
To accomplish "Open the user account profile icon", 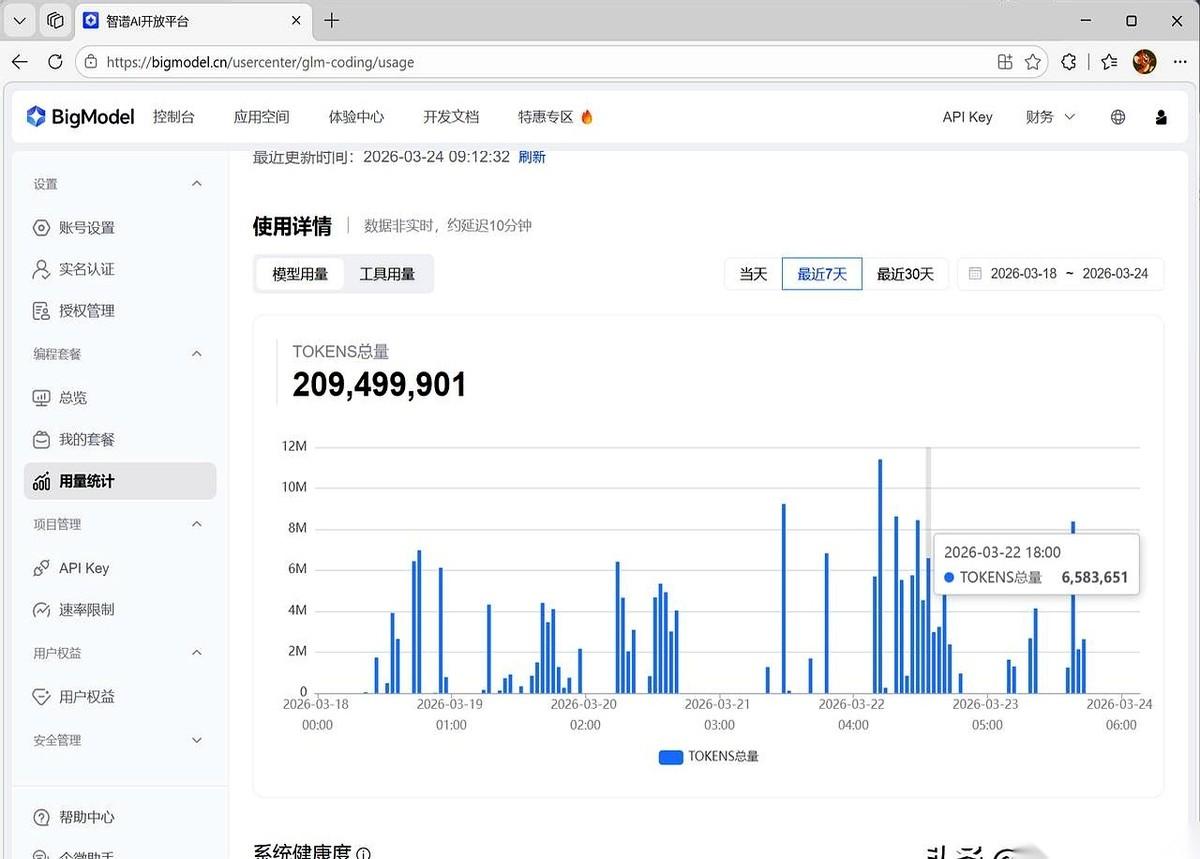I will [x=1161, y=116].
